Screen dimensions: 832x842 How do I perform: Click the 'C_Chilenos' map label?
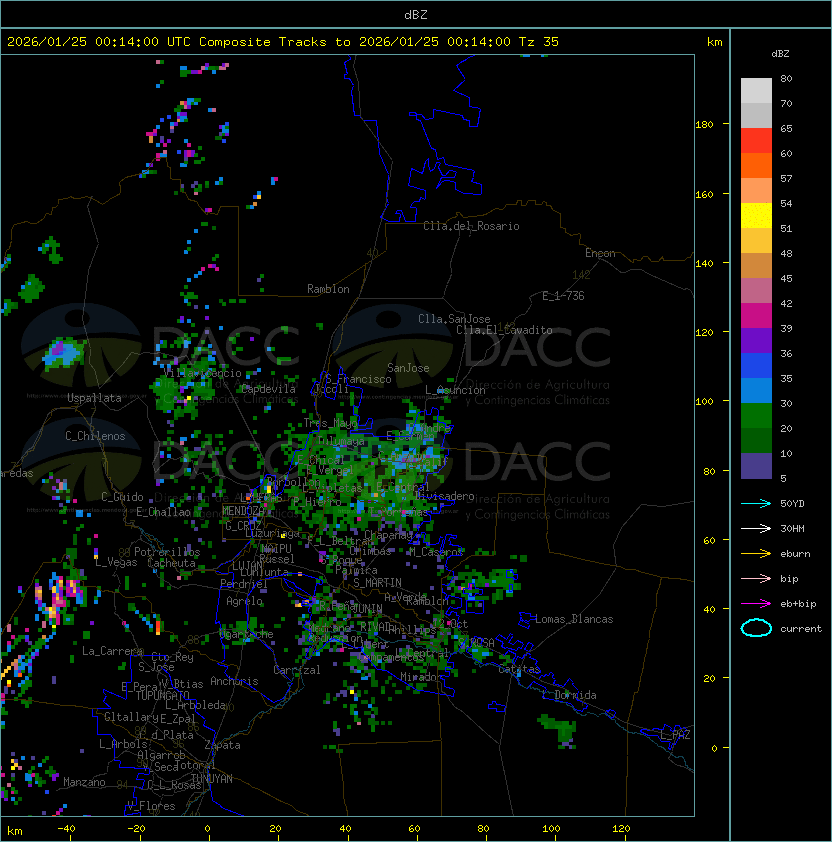[x=95, y=436]
